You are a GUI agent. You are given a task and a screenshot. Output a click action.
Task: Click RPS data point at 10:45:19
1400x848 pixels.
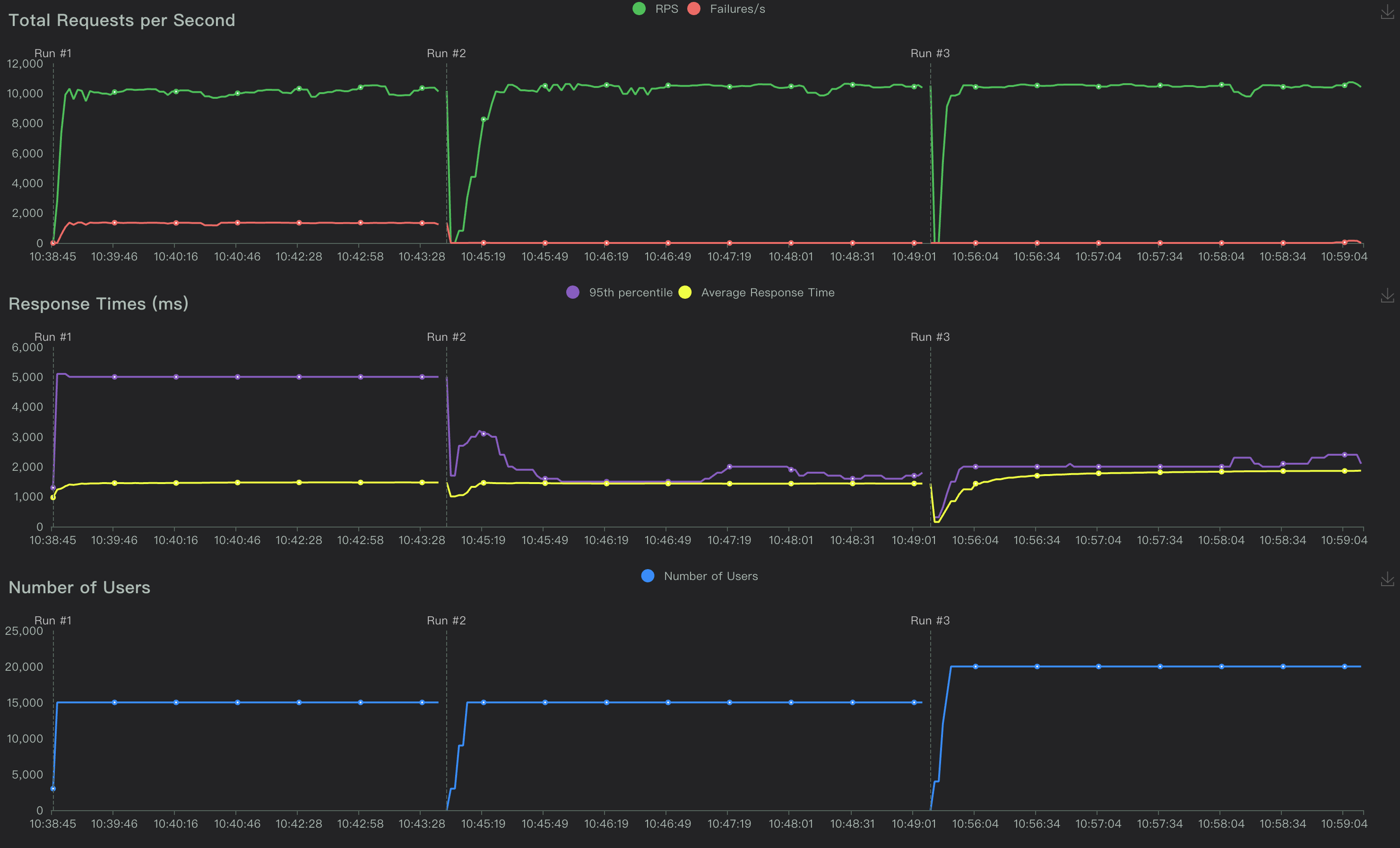484,120
